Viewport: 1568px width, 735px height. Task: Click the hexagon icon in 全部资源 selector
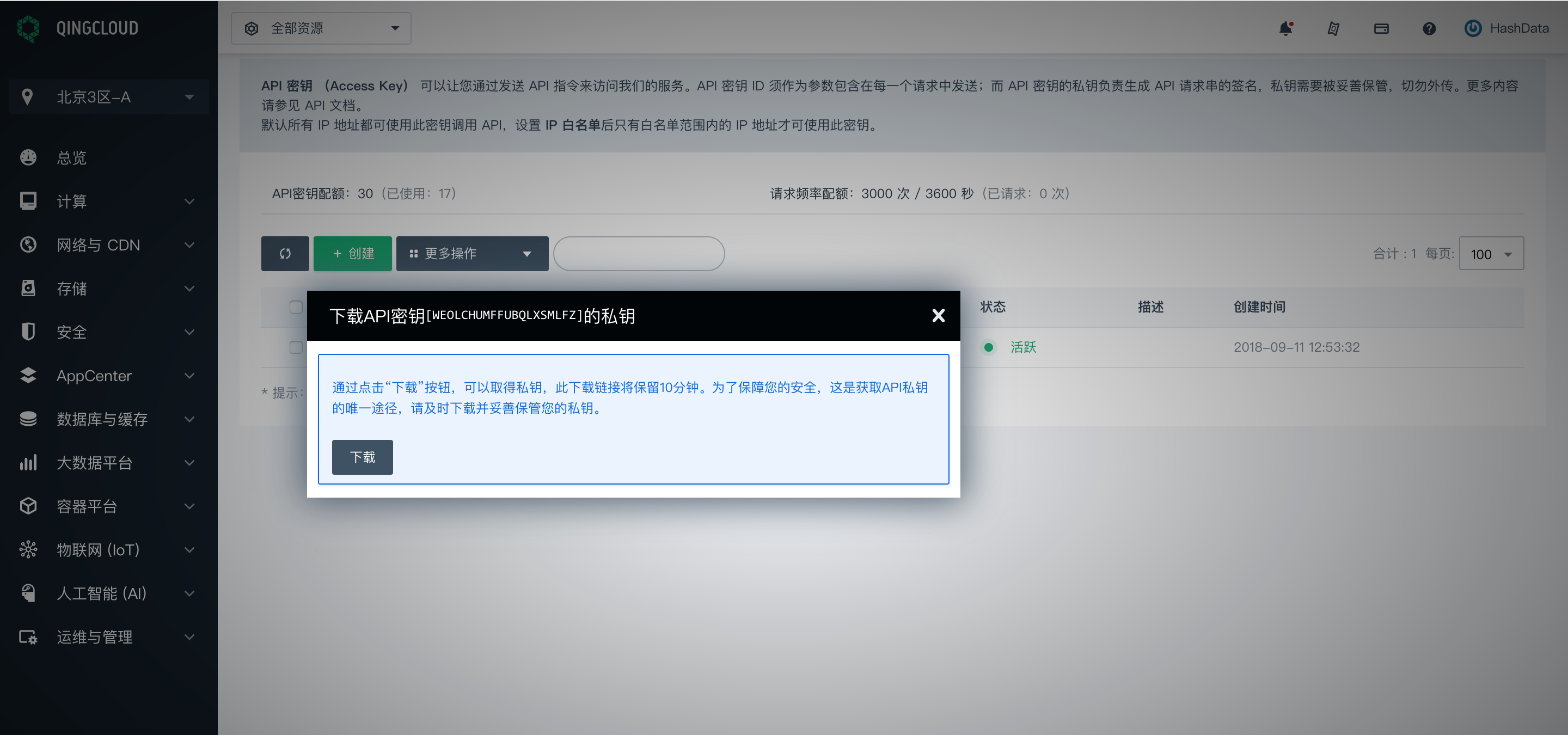pyautogui.click(x=252, y=29)
